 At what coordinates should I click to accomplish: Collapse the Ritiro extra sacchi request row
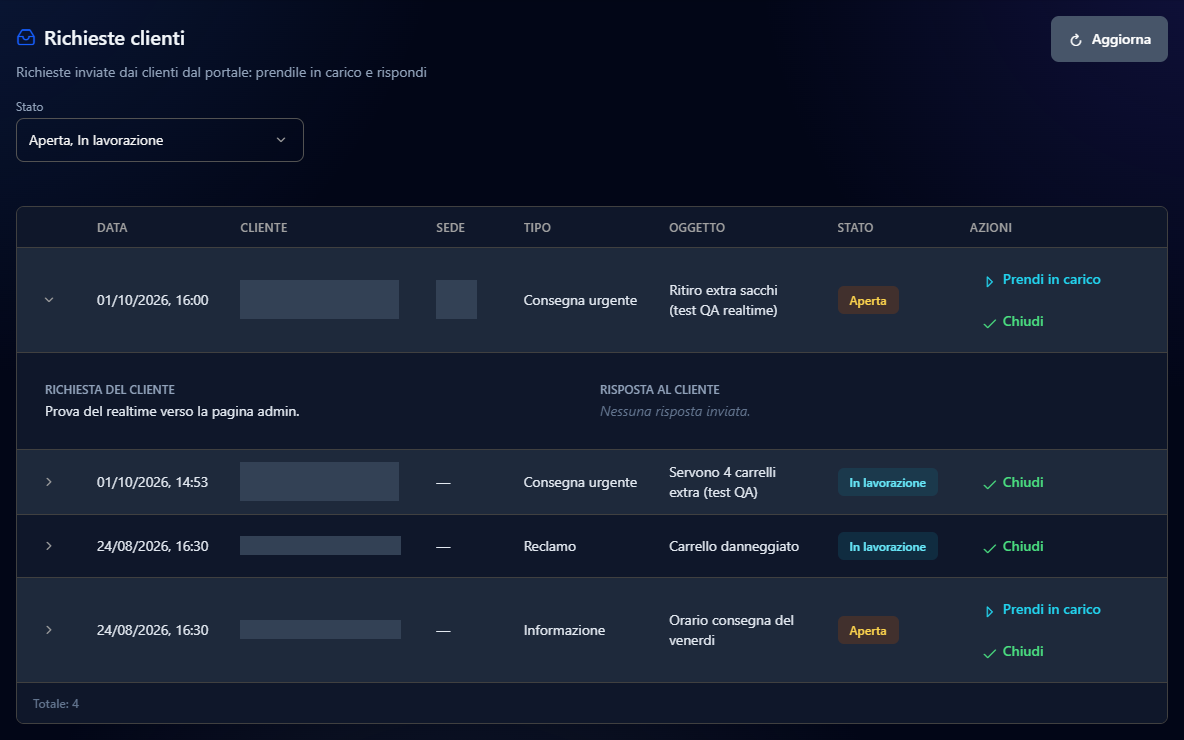[49, 301]
